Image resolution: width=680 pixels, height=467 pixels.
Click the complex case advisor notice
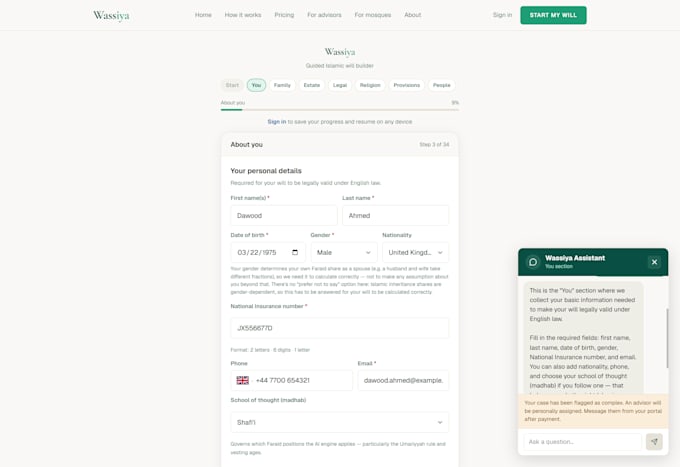593,411
